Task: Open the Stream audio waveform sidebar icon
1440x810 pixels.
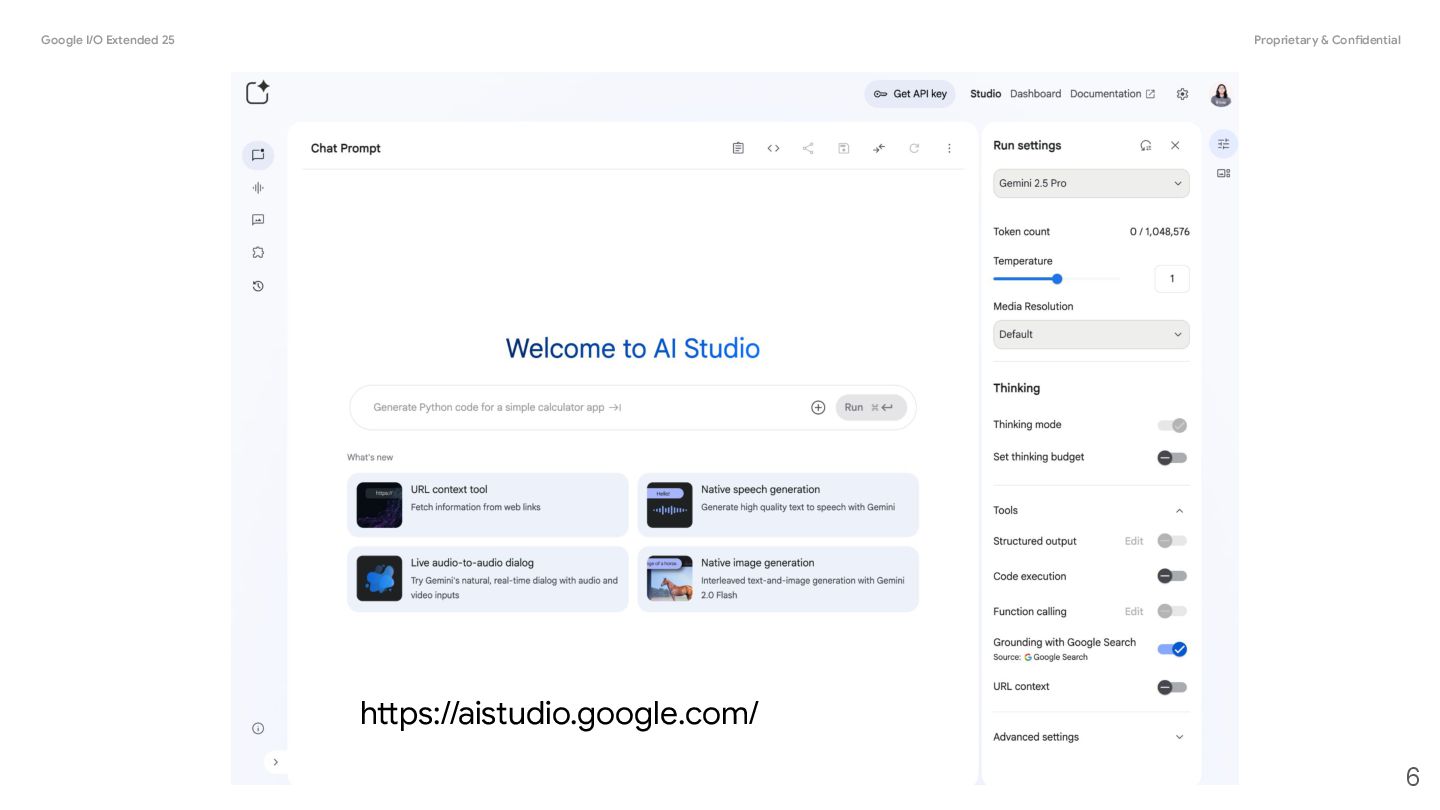Action: click(x=258, y=187)
